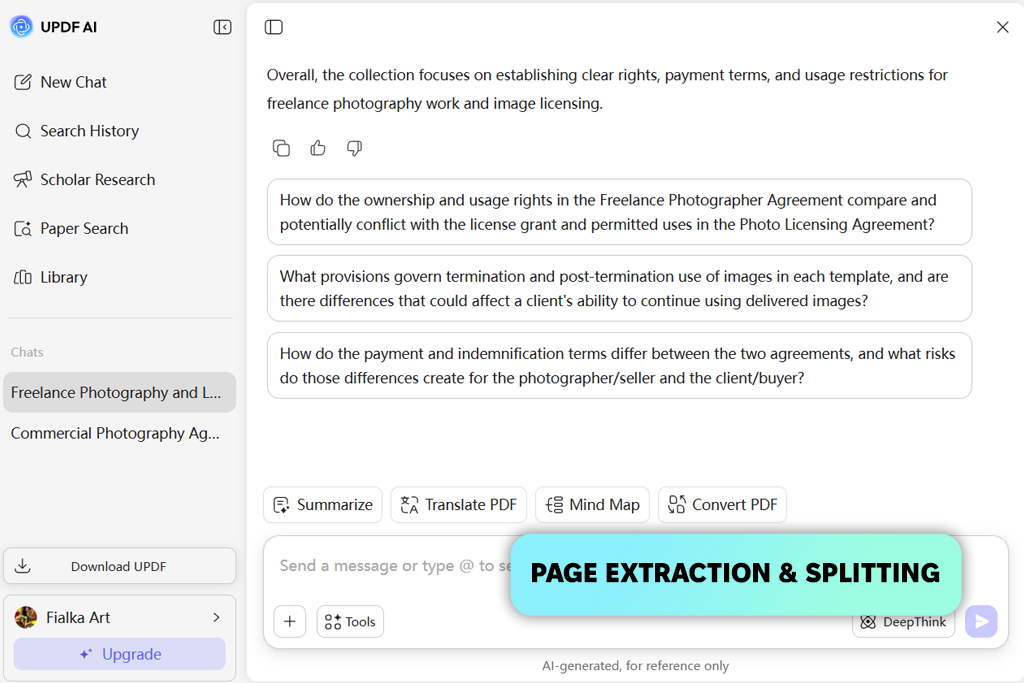Click Convert PDF quick action
The image size is (1024, 683).
[722, 505]
